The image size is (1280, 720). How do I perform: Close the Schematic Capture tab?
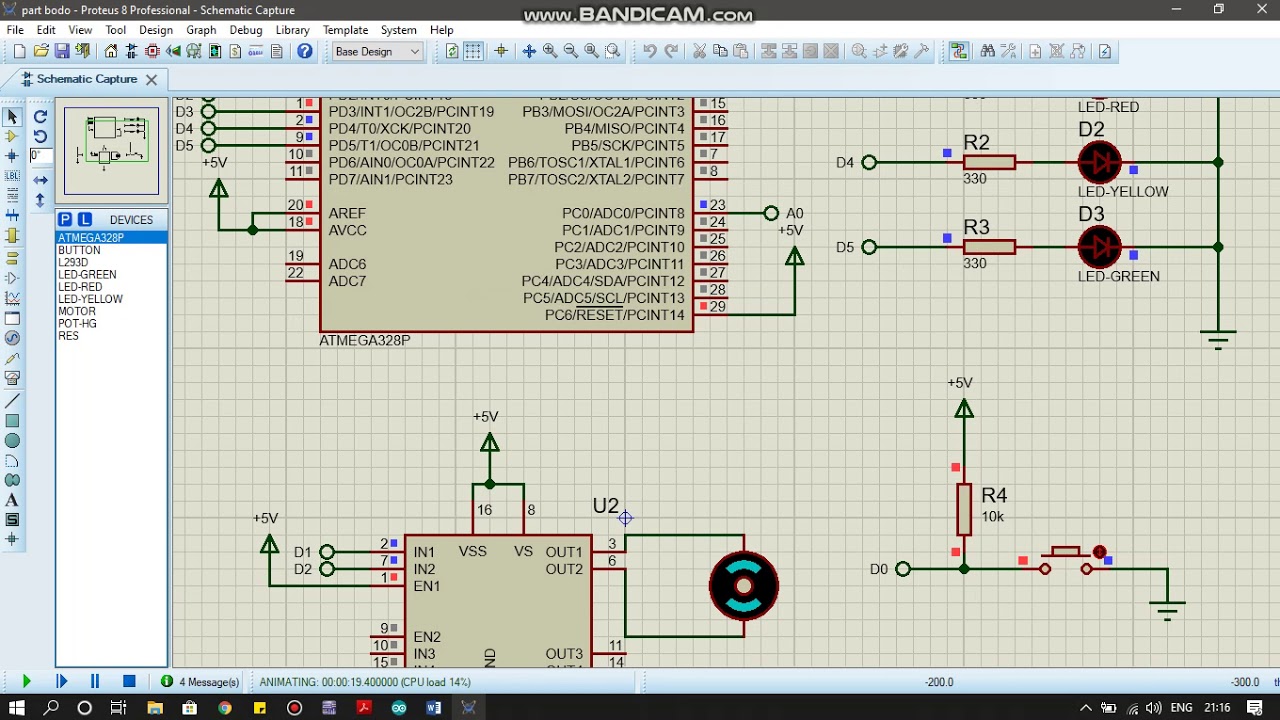(151, 79)
